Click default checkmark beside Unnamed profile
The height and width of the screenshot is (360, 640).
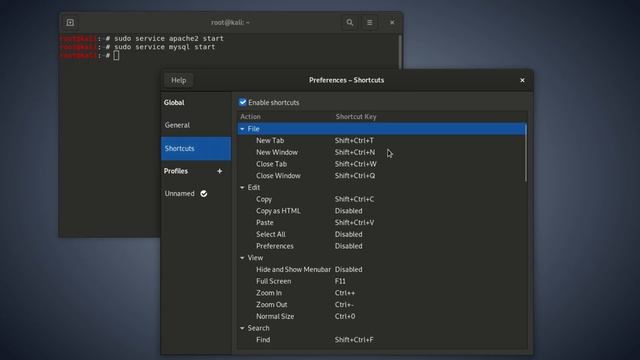204,194
